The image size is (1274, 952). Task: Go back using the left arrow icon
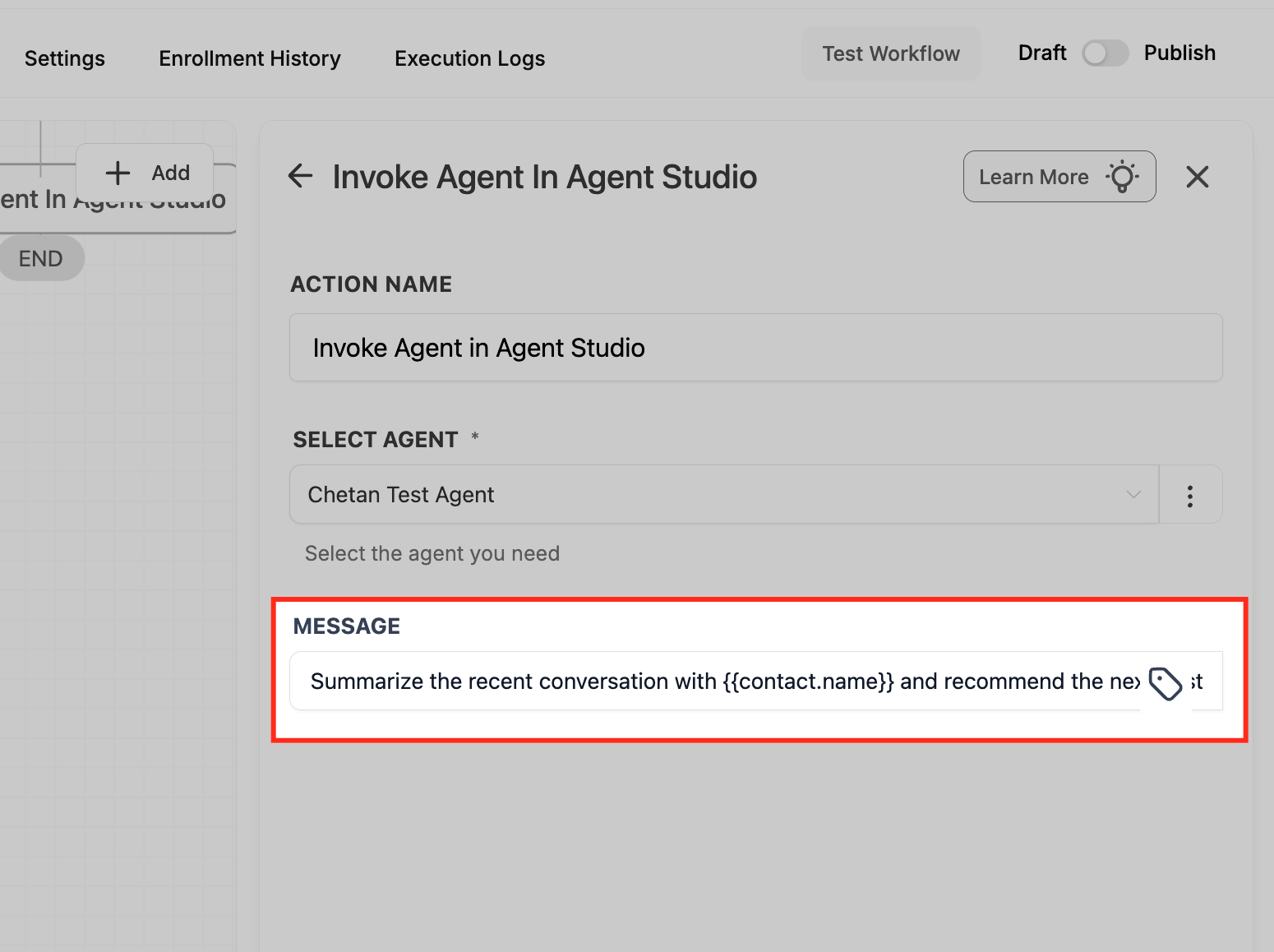[x=301, y=176]
